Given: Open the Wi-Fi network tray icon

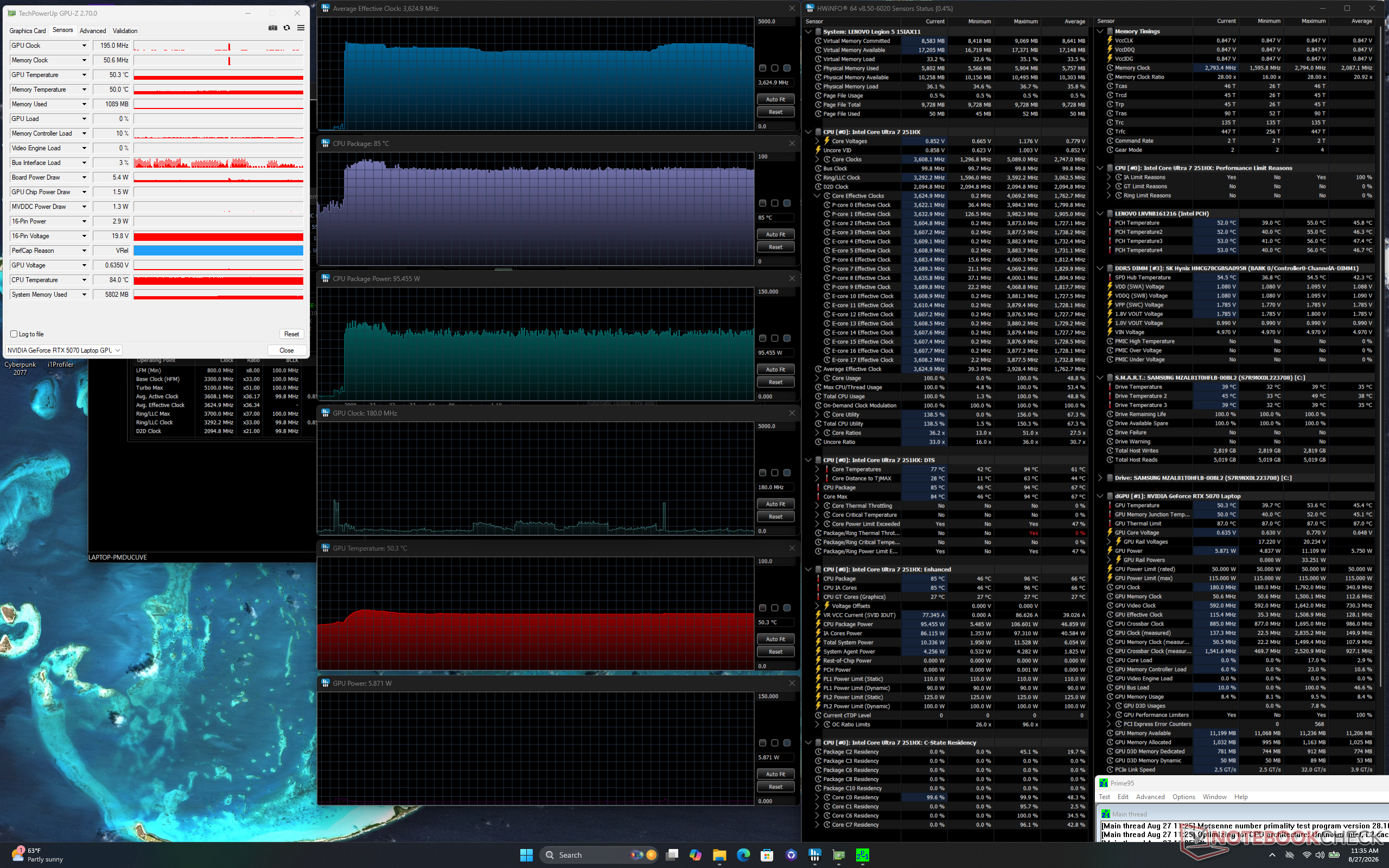Looking at the screenshot, I should point(1307,855).
